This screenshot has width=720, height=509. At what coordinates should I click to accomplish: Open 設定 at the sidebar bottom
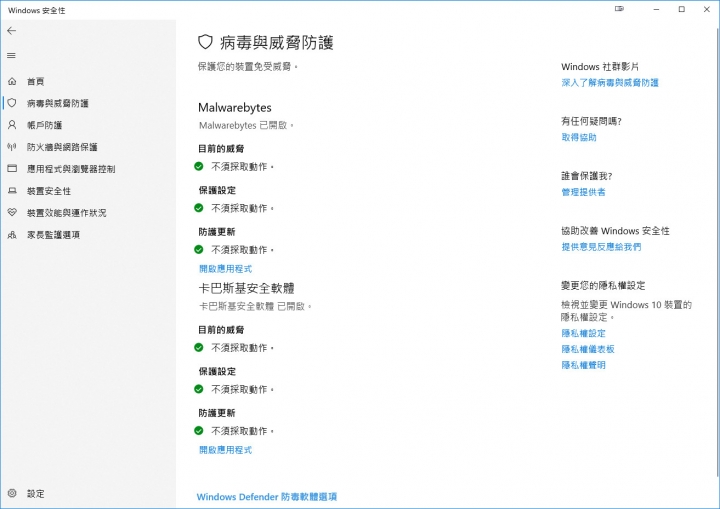[x=35, y=494]
